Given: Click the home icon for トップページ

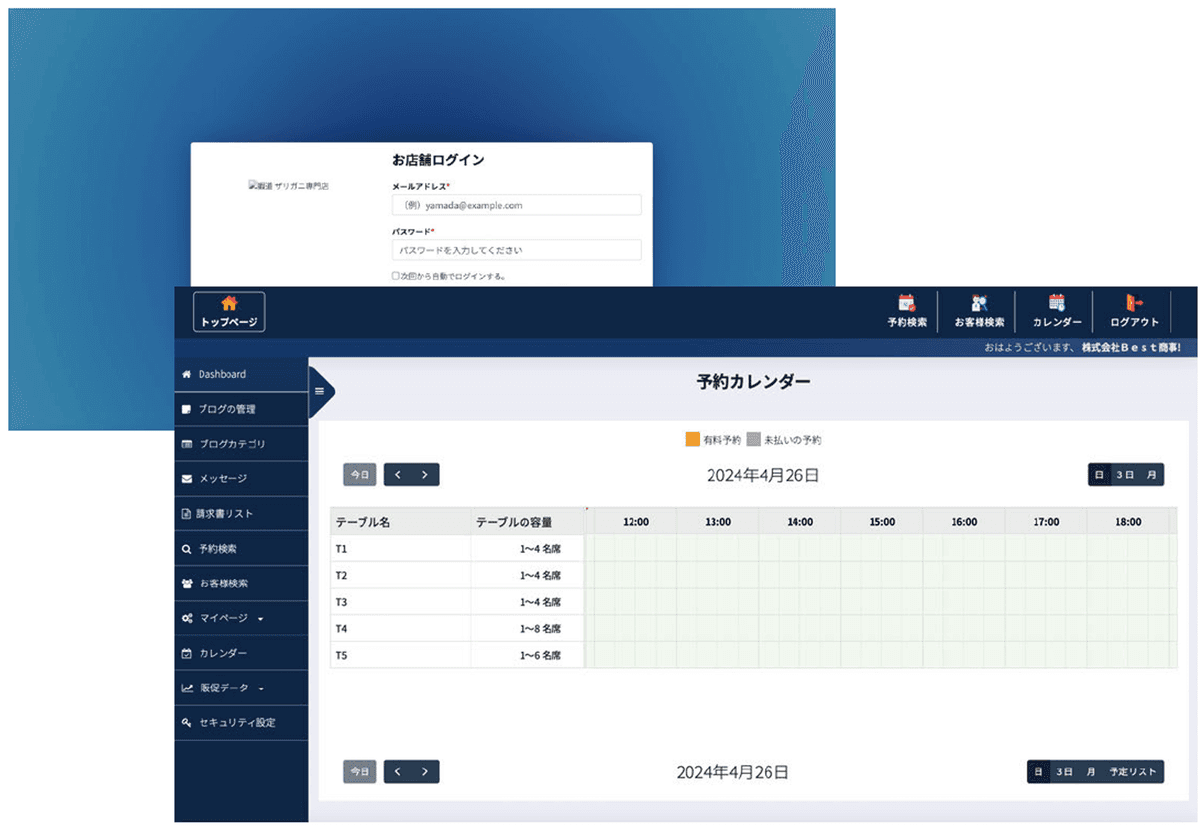Looking at the screenshot, I should pyautogui.click(x=229, y=304).
